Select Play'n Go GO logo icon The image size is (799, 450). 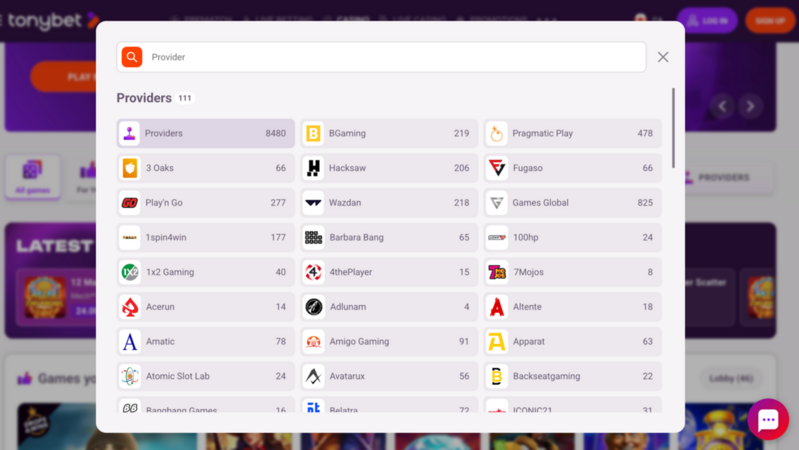coord(130,203)
